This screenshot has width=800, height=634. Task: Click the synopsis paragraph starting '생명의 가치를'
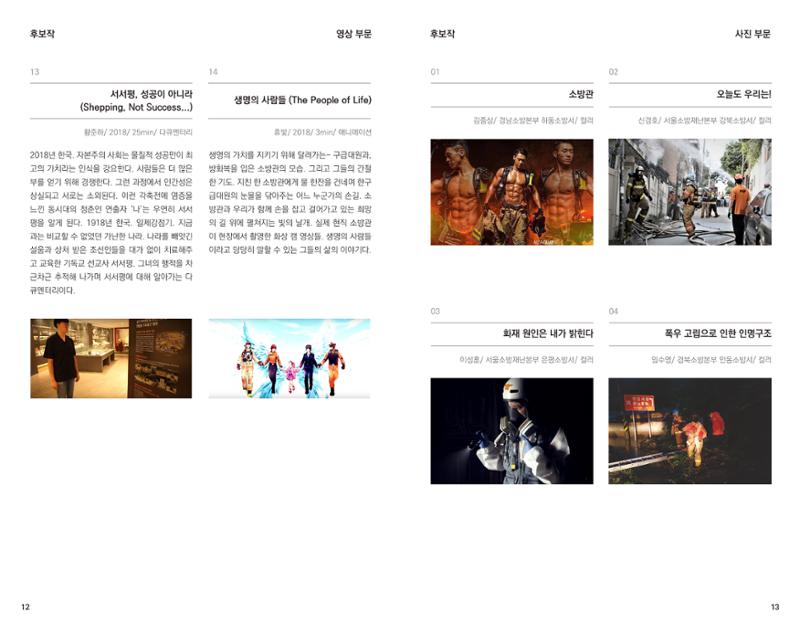[x=290, y=202]
